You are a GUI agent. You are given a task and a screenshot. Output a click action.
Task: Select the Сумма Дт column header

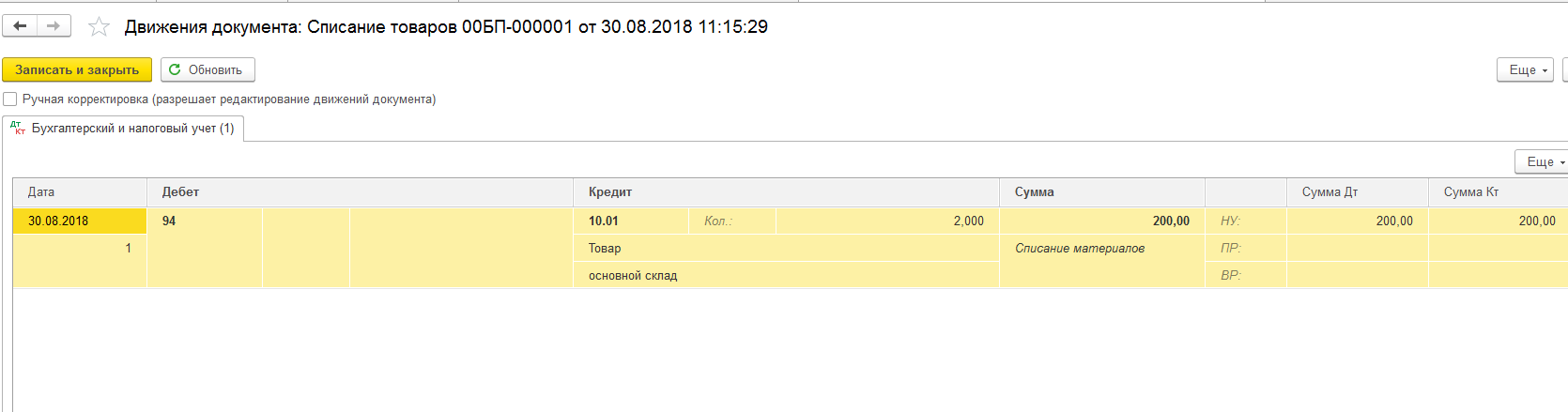1330,192
